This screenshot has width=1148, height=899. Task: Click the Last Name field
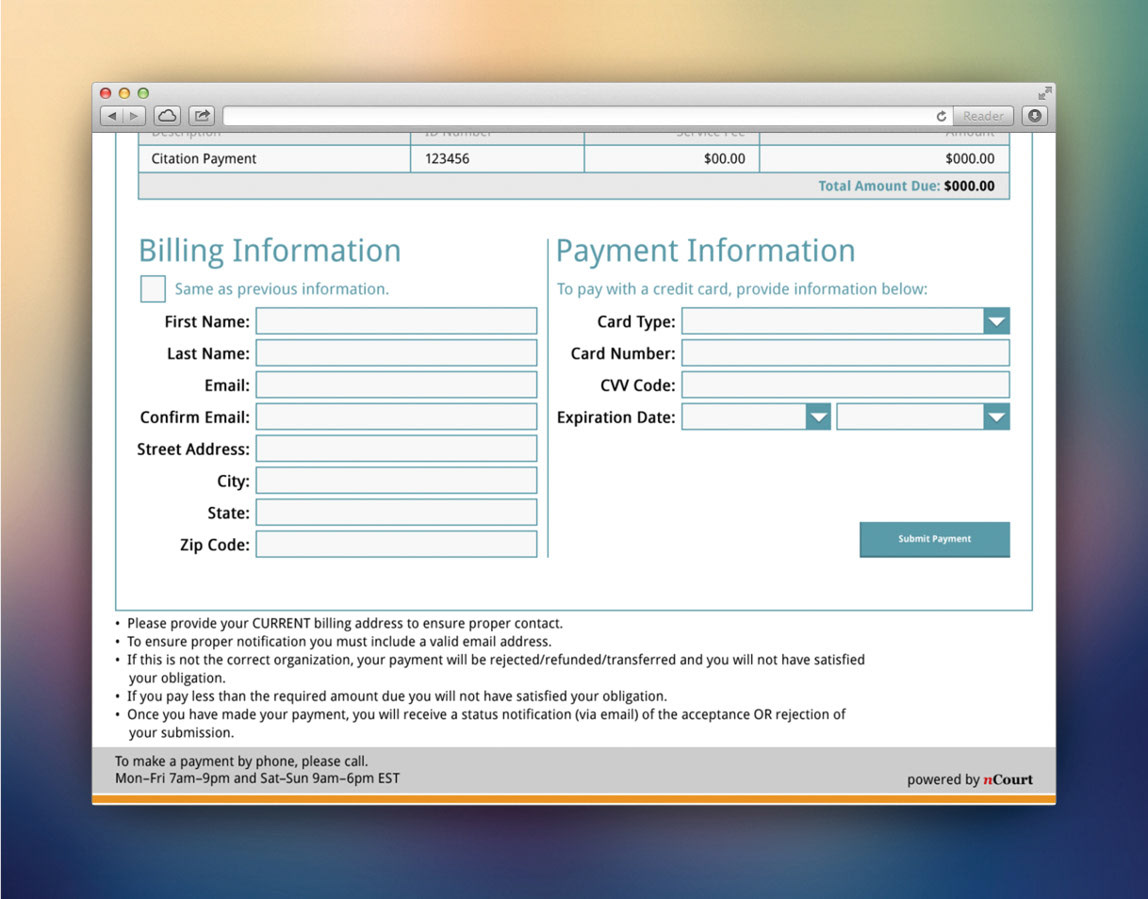pos(396,353)
